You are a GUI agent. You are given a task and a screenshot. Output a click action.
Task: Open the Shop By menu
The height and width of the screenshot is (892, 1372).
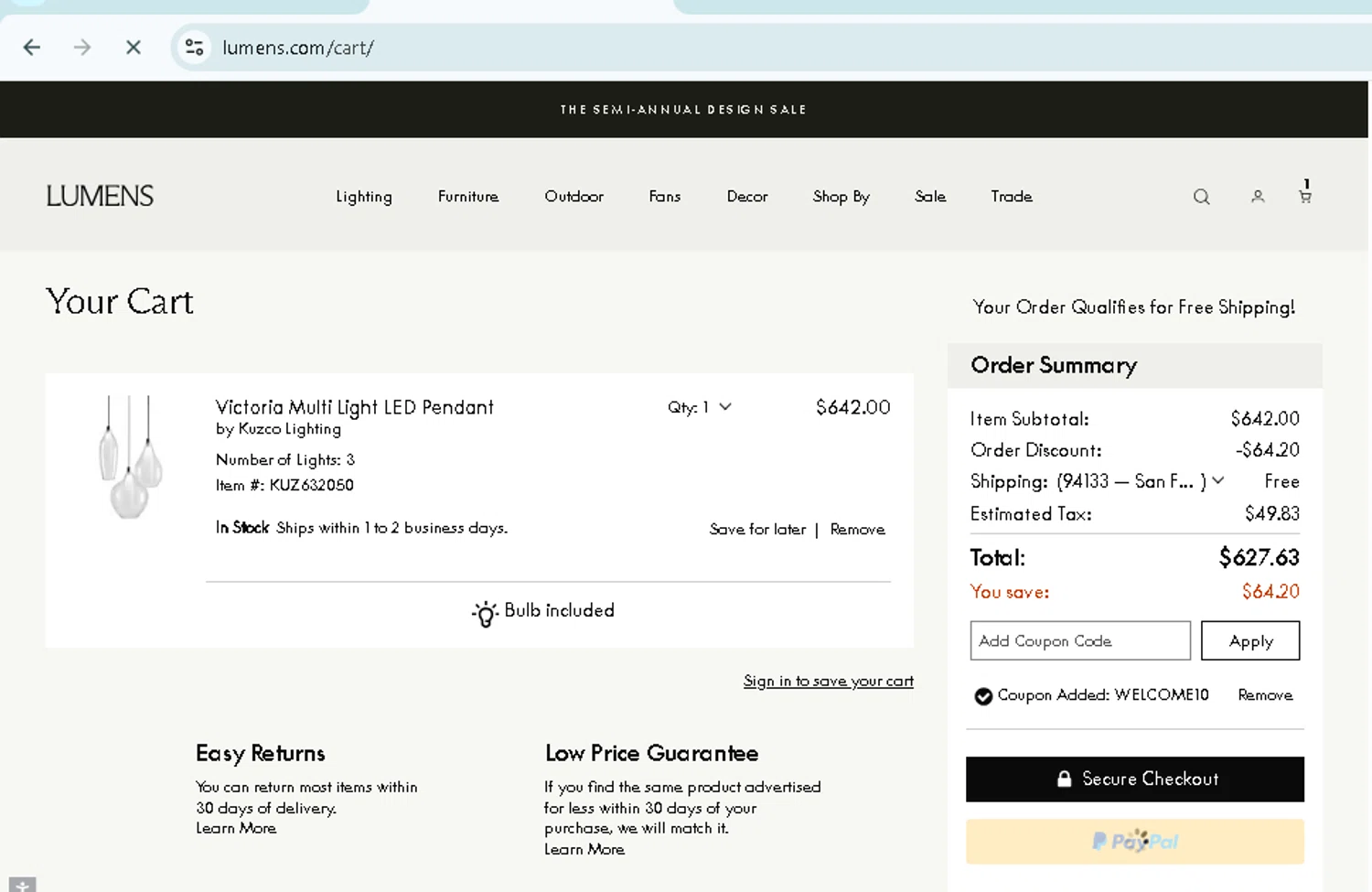click(x=841, y=197)
